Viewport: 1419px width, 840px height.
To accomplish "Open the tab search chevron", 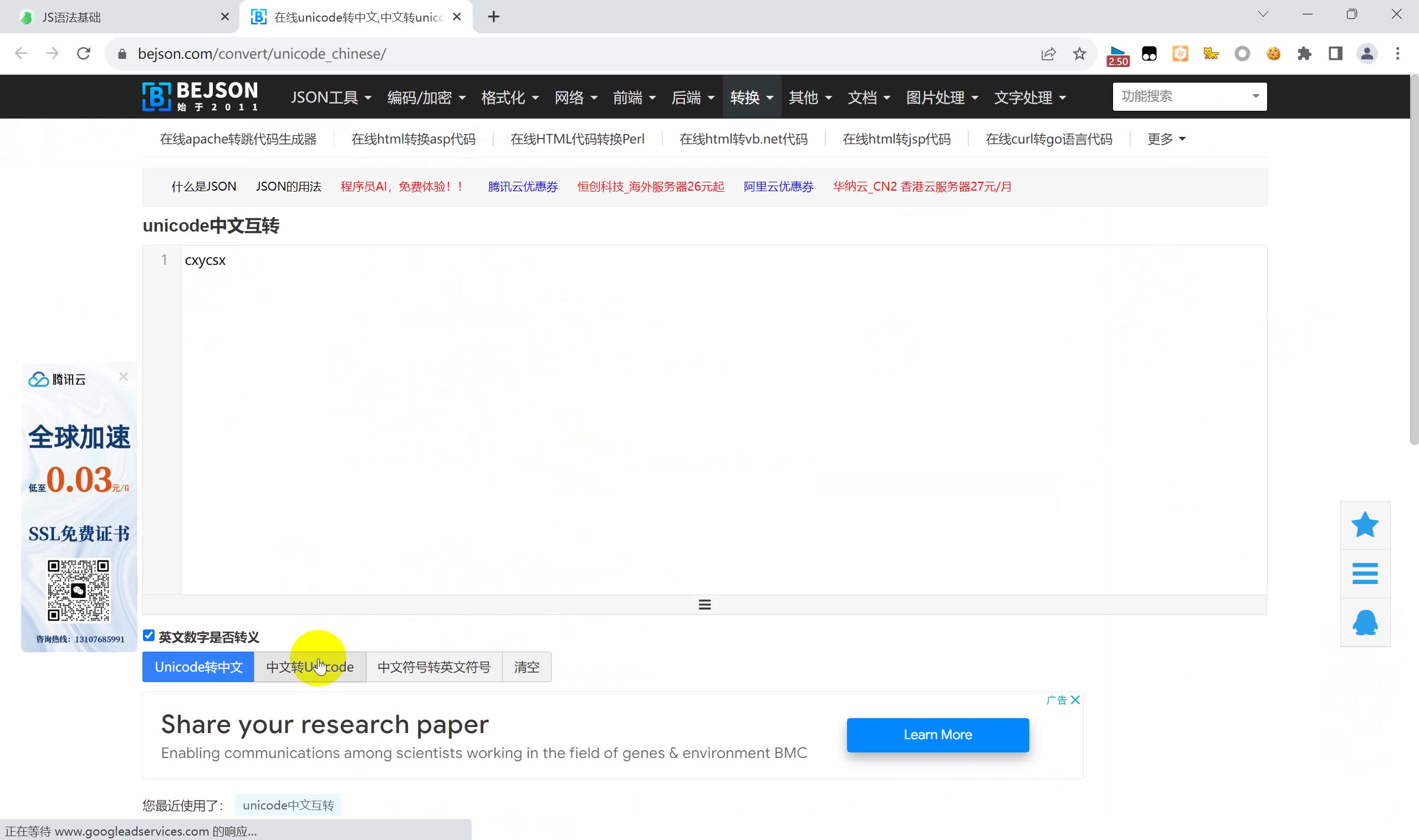I will [1263, 14].
